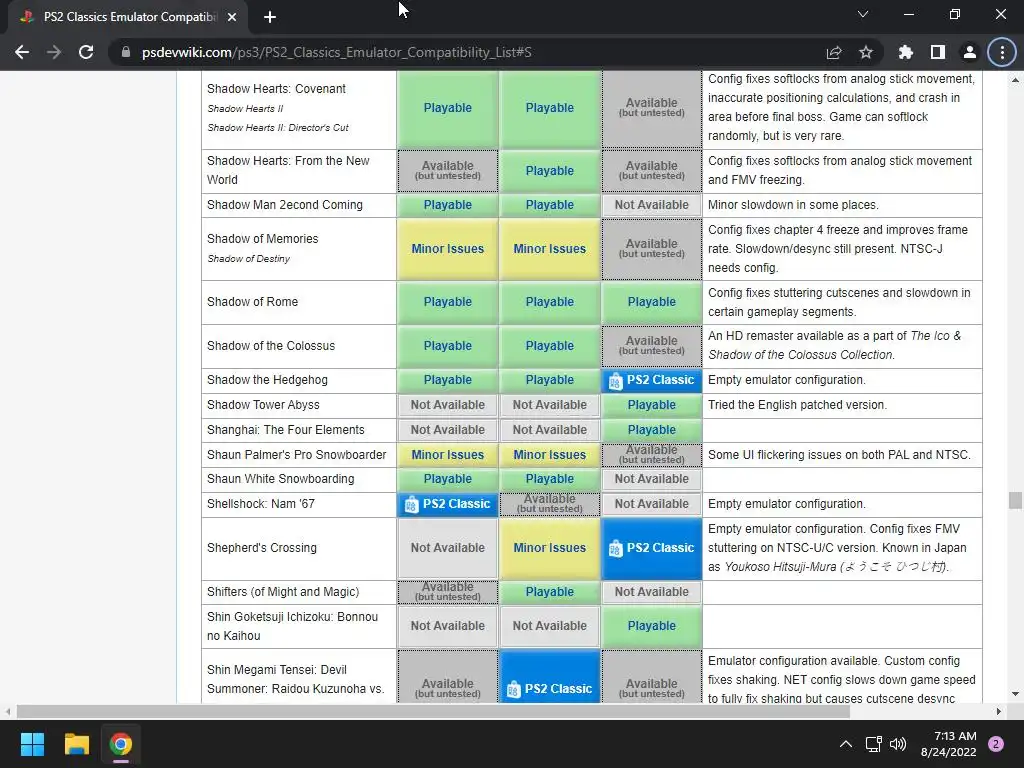
Task: Click PS2 Classic badge for Shepherd's Crossing
Action: point(652,548)
